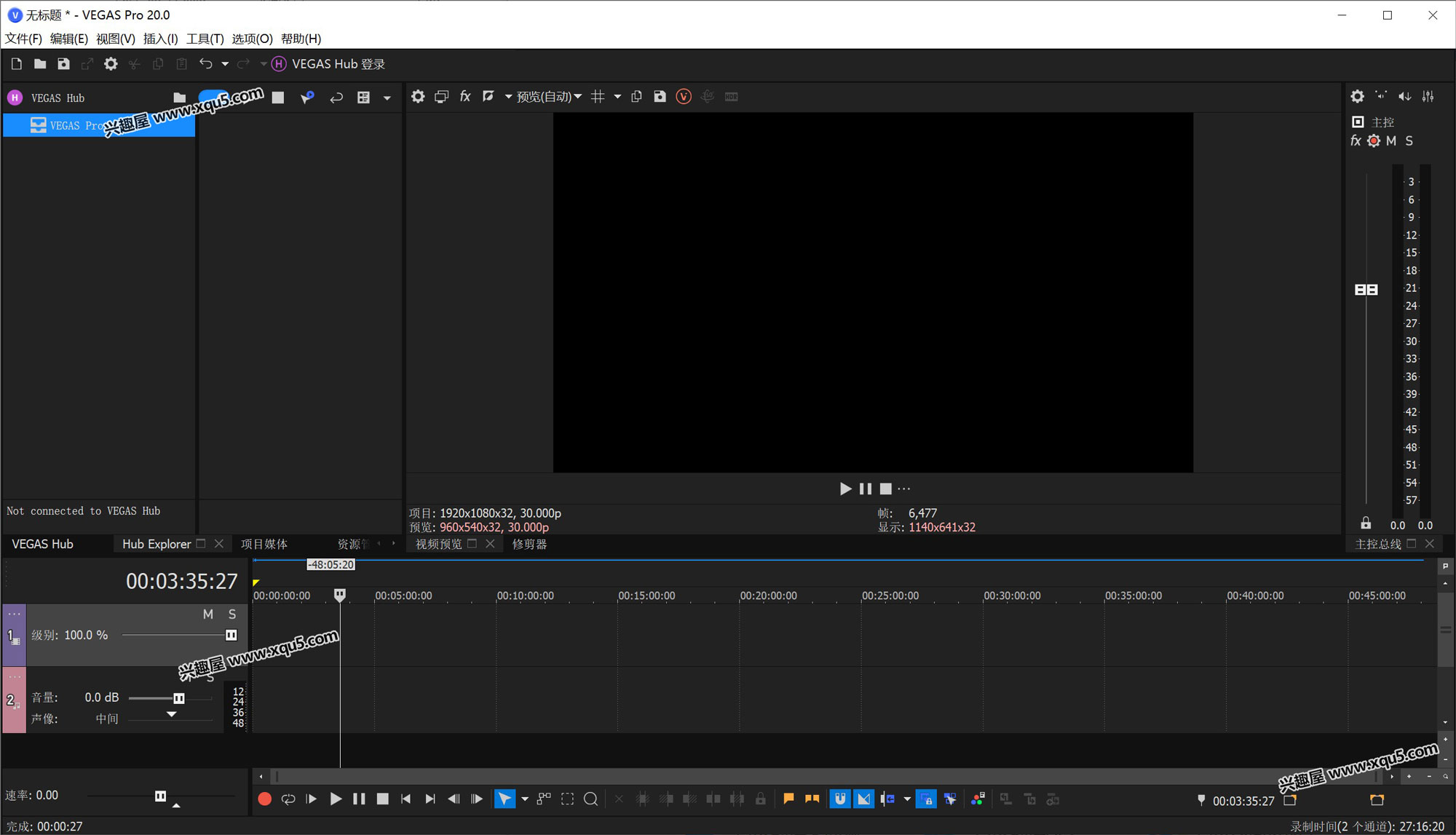Image resolution: width=1456 pixels, height=835 pixels.
Task: Open the 文件(F) menu
Action: point(23,39)
